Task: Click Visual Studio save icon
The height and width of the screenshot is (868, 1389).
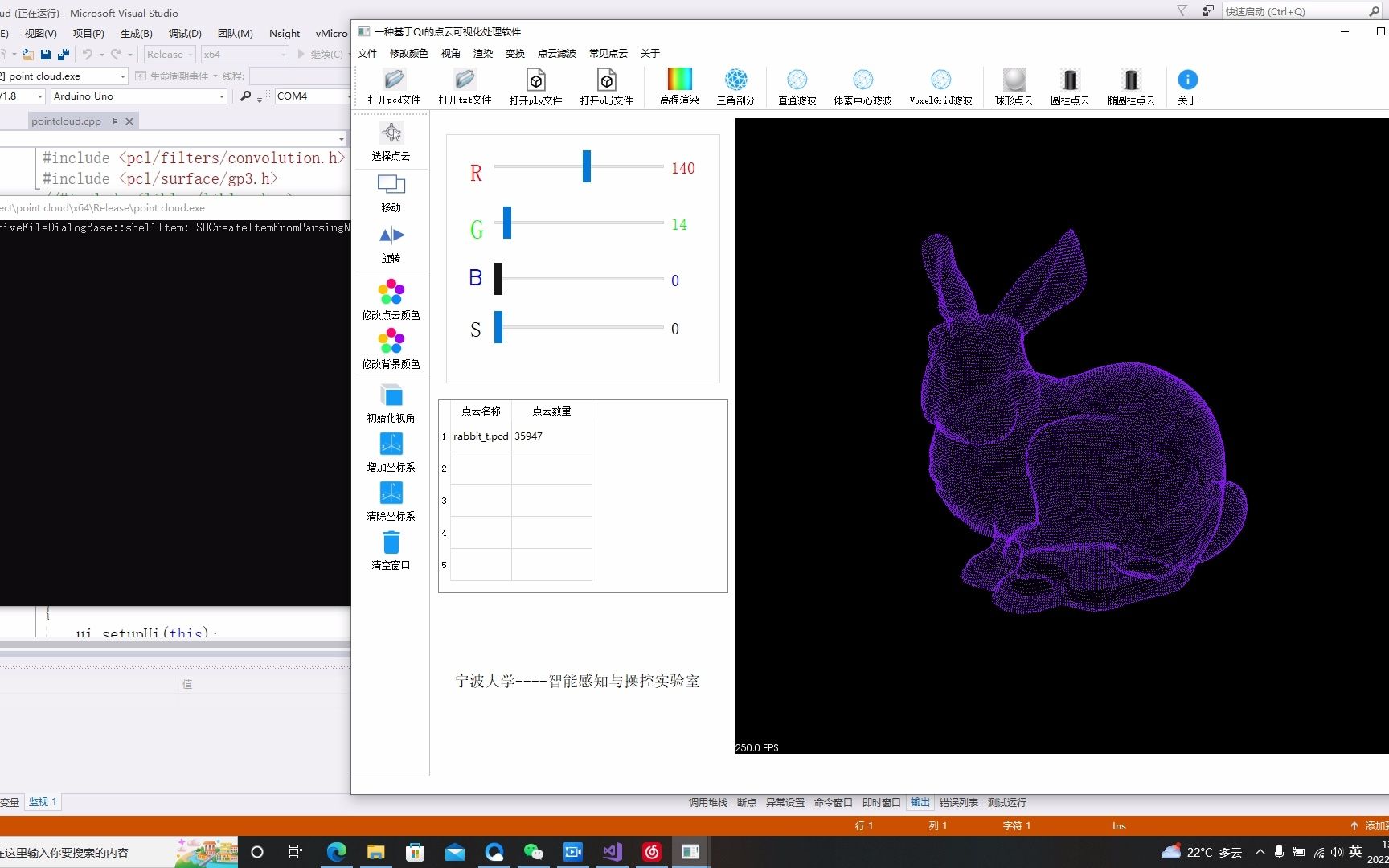Action: click(x=46, y=55)
